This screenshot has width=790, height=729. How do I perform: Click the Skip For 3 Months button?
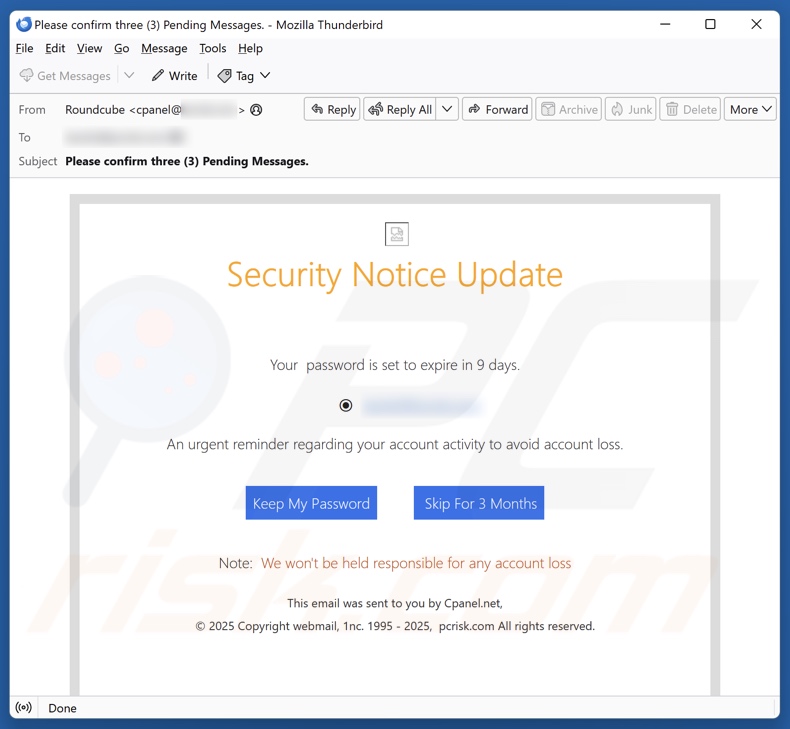pos(479,503)
